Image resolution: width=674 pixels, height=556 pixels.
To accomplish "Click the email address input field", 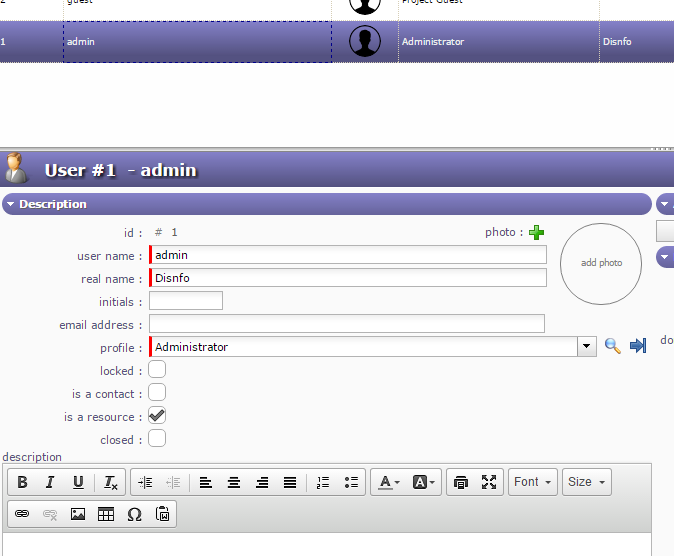I will [347, 324].
